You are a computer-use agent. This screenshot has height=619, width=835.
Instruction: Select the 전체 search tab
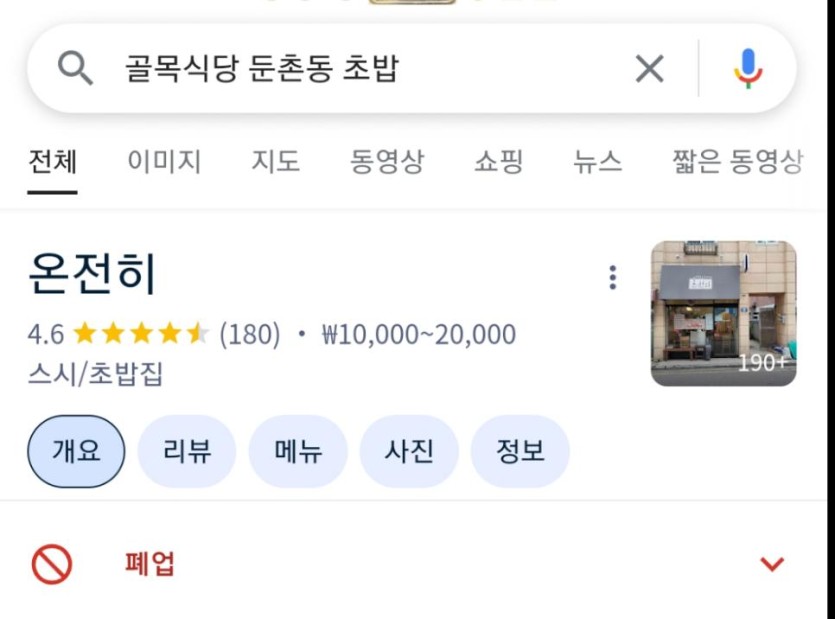click(x=52, y=162)
